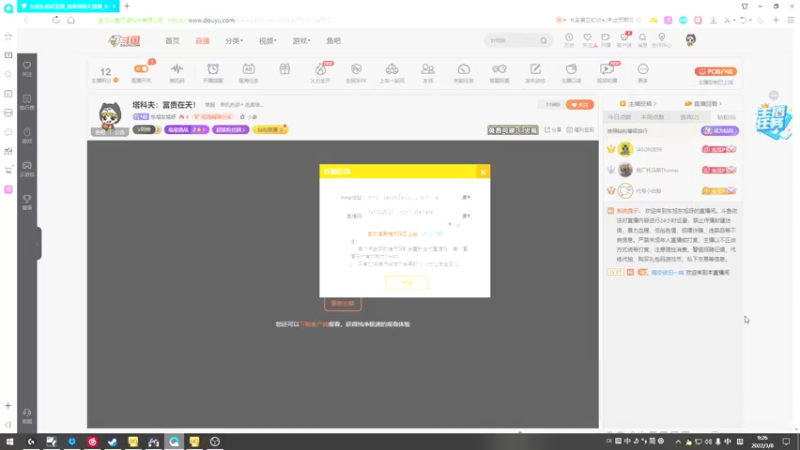Click the 分享 share link
Image resolution: width=800 pixels, height=450 pixels.
[x=553, y=130]
